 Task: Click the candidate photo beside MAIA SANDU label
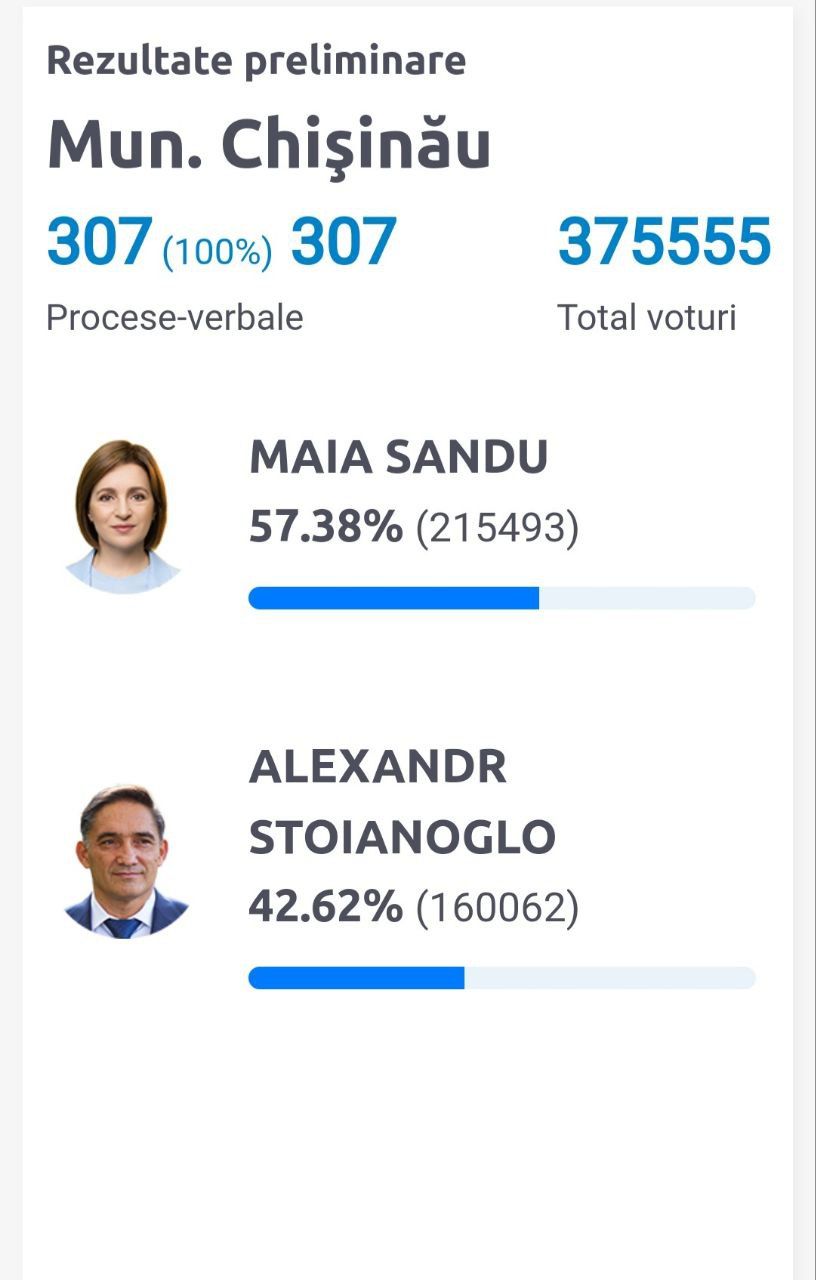[x=122, y=516]
